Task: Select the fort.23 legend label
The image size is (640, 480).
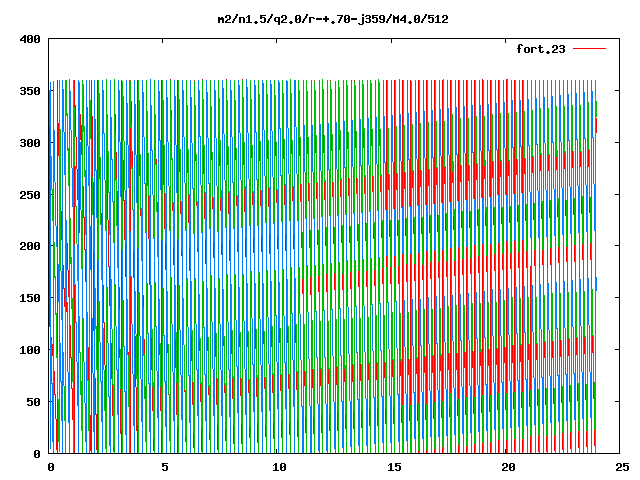Action: (540, 49)
